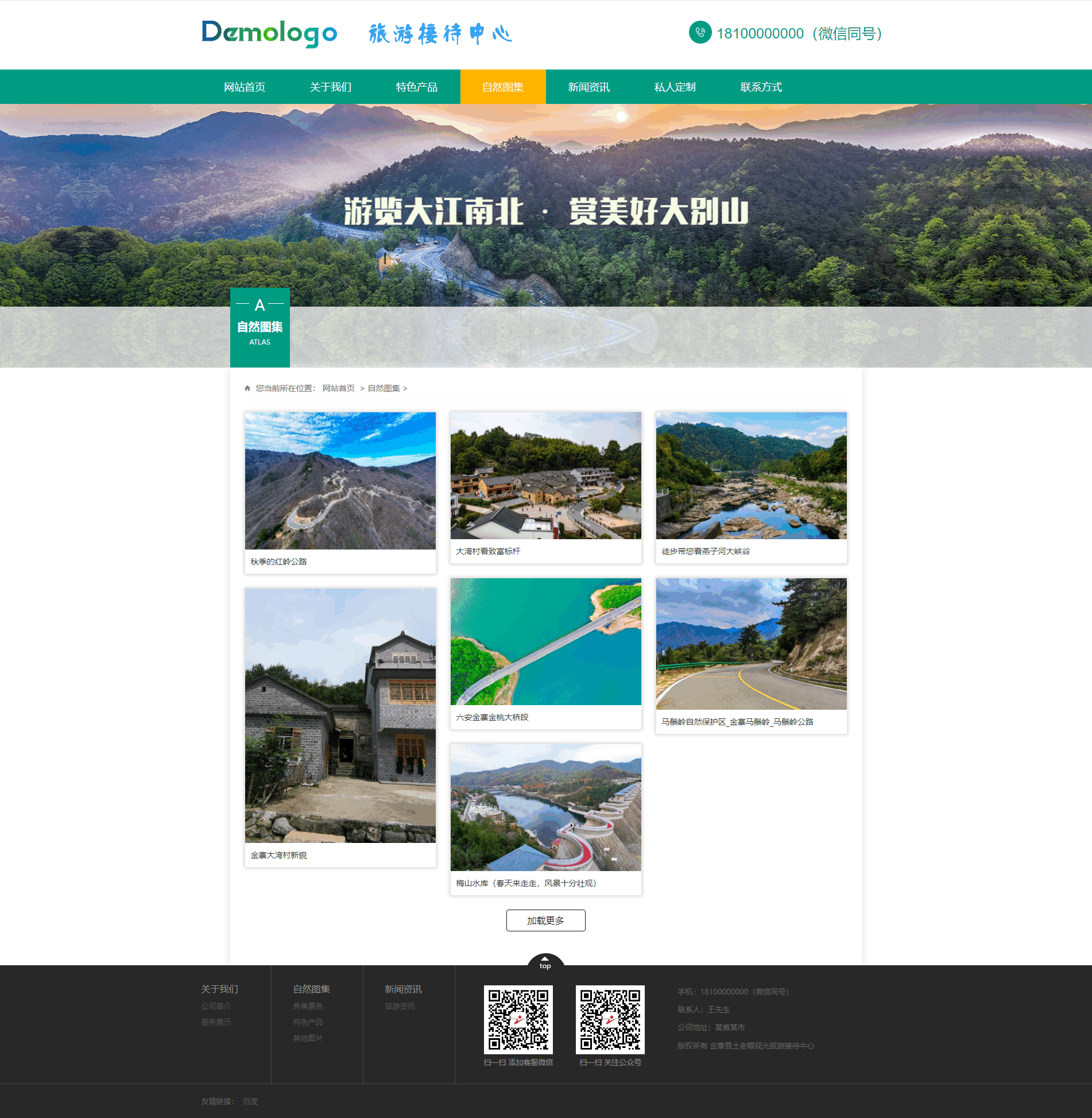Open the 联系方式 page from navigation

(x=761, y=87)
